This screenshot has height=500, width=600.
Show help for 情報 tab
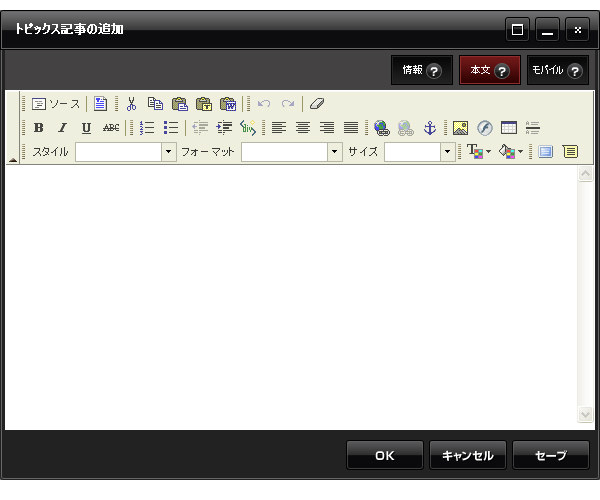(434, 71)
